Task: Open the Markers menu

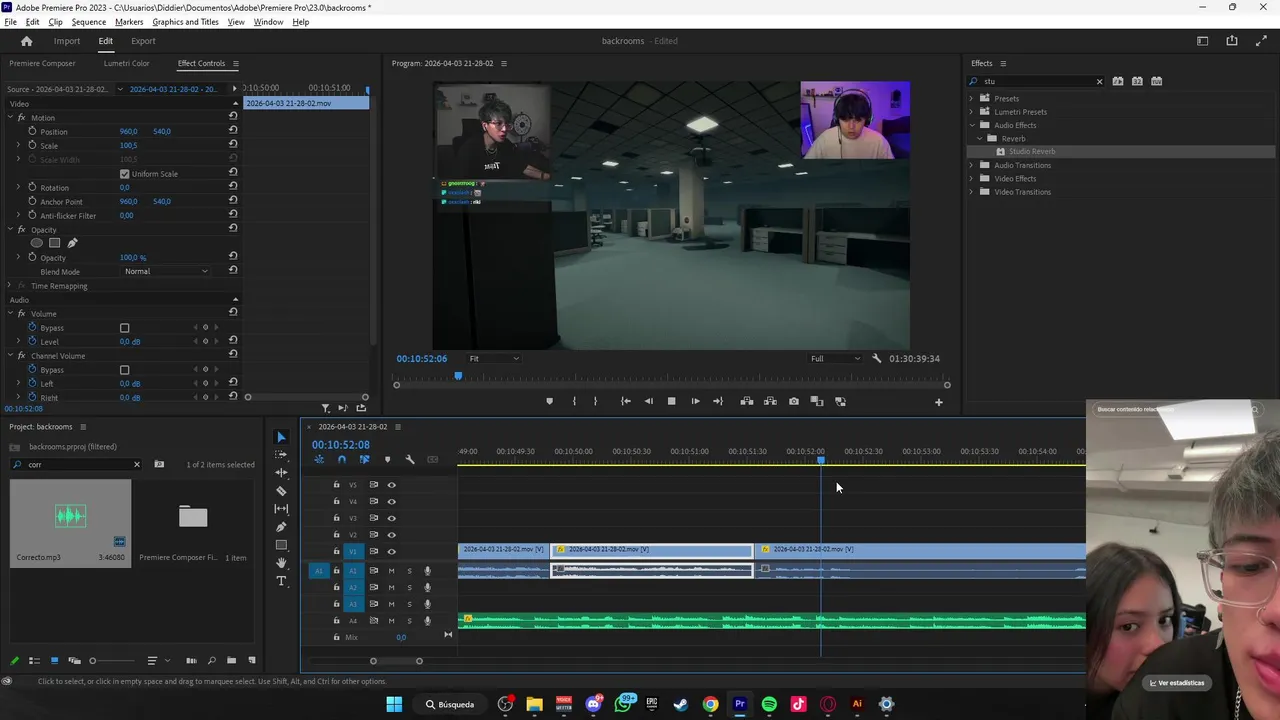Action: (x=129, y=22)
